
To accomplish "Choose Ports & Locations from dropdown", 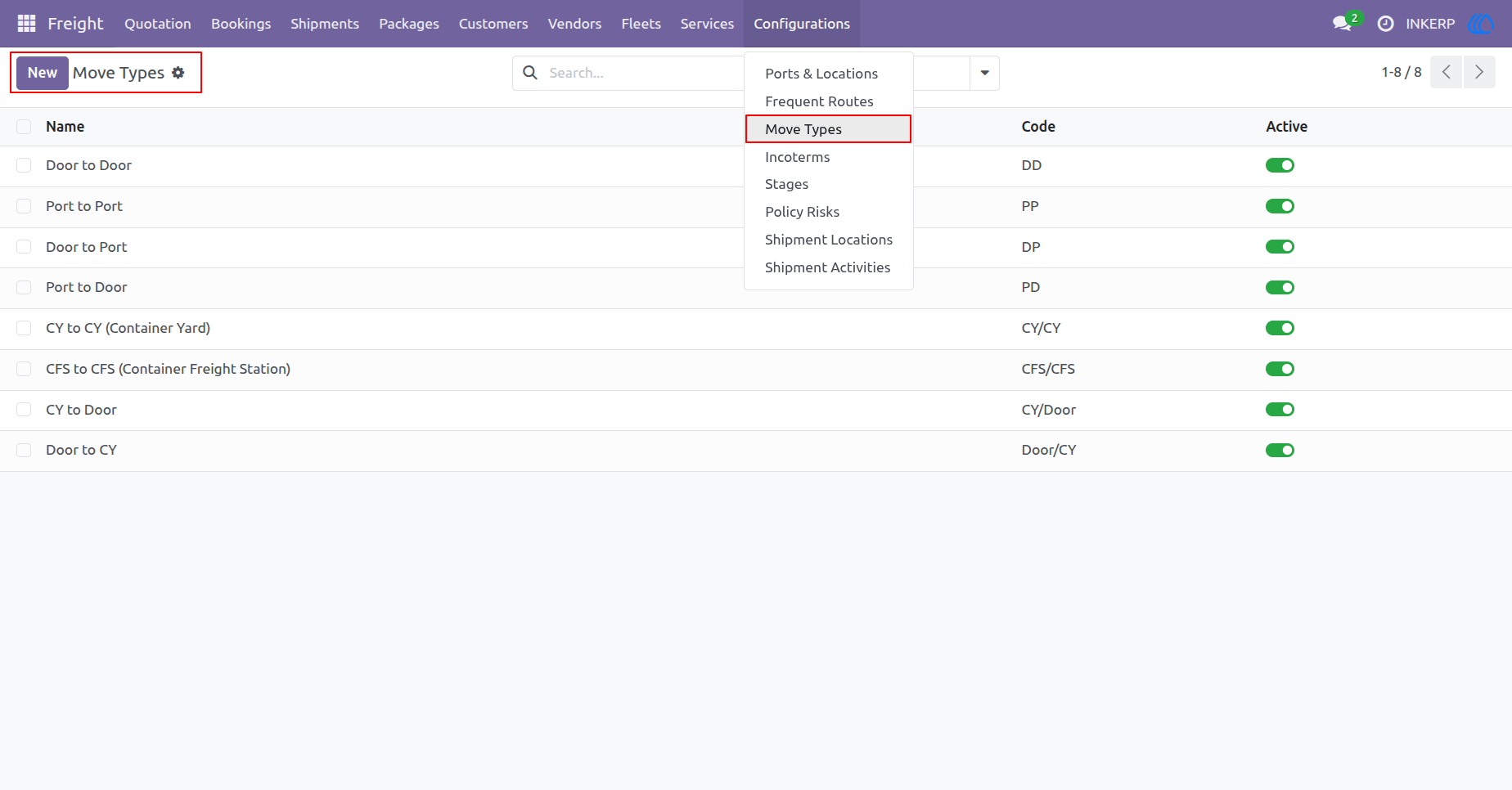I will click(829, 74).
